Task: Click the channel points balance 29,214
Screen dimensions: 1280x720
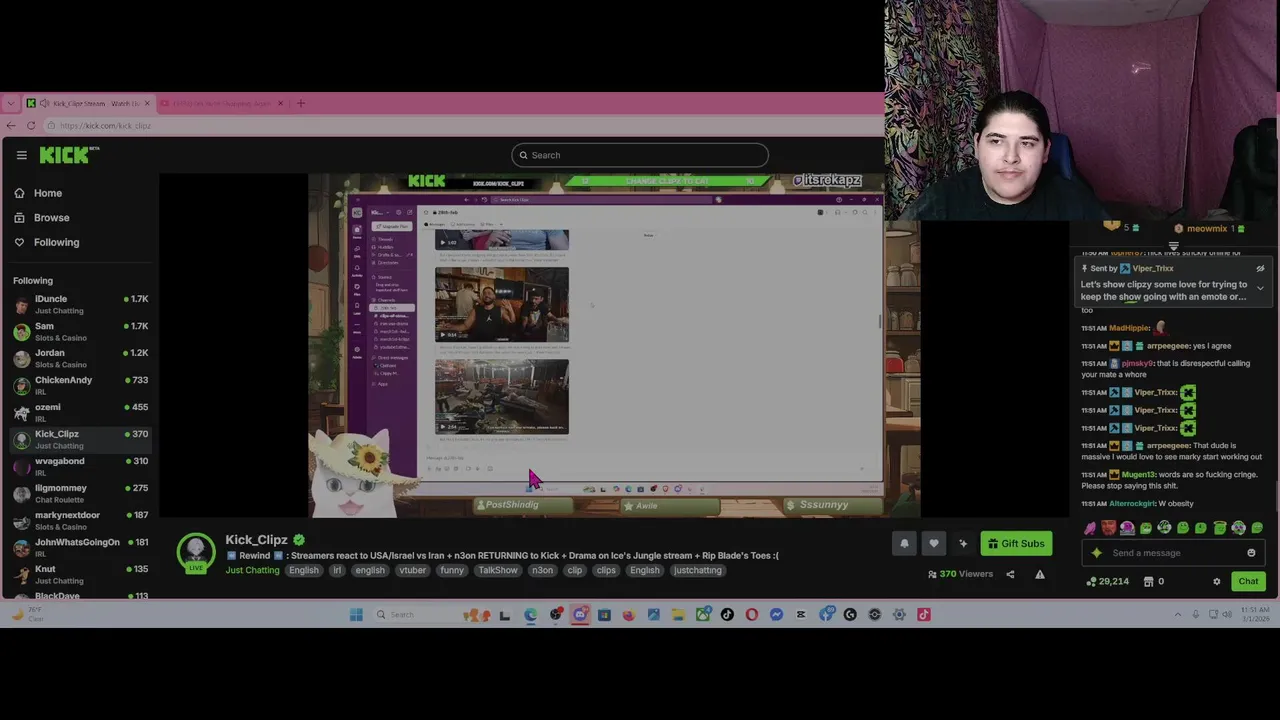Action: pyautogui.click(x=1108, y=581)
